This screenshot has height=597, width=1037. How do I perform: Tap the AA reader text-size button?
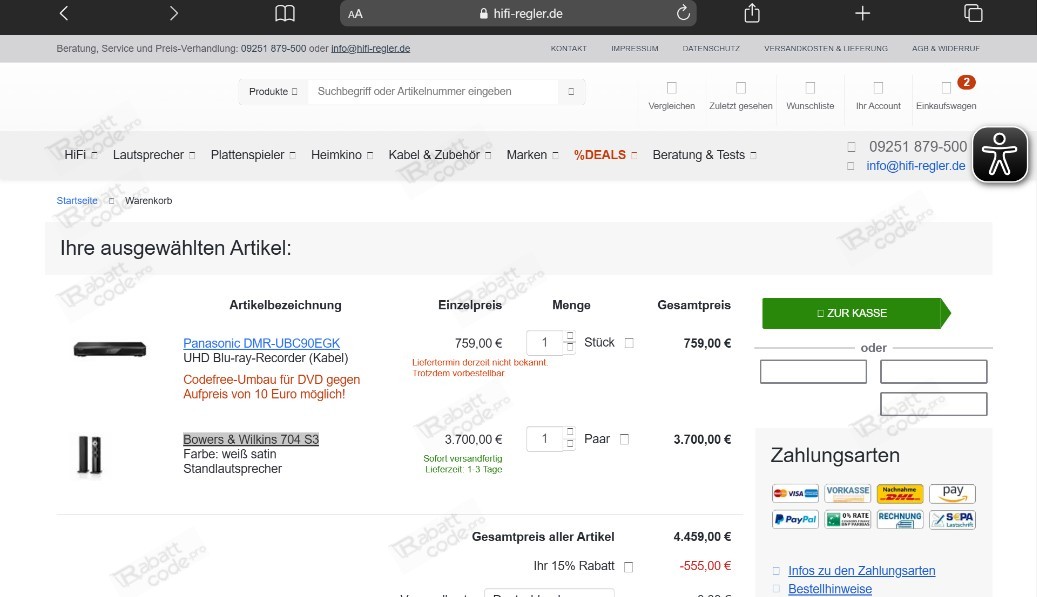[x=355, y=14]
